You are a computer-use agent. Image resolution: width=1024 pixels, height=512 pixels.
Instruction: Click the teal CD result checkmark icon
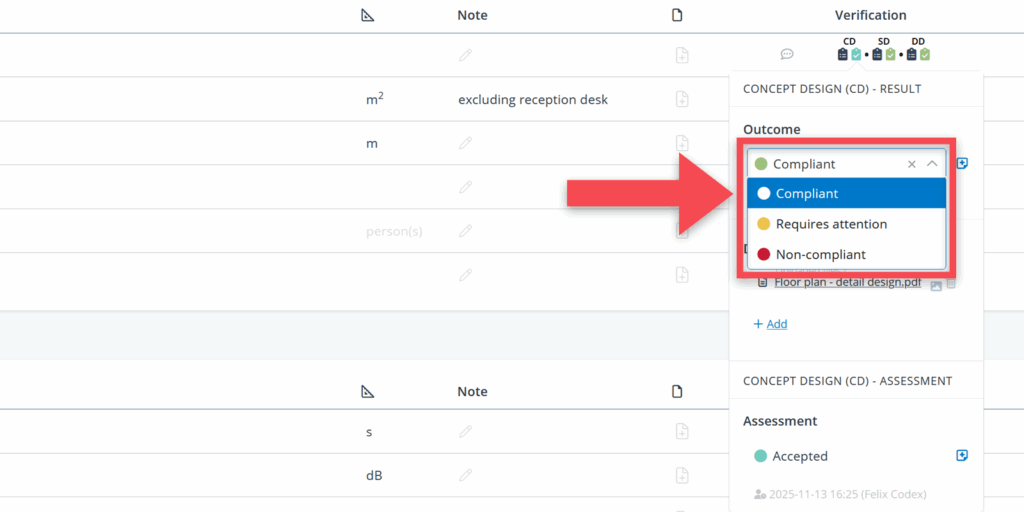[x=856, y=55]
